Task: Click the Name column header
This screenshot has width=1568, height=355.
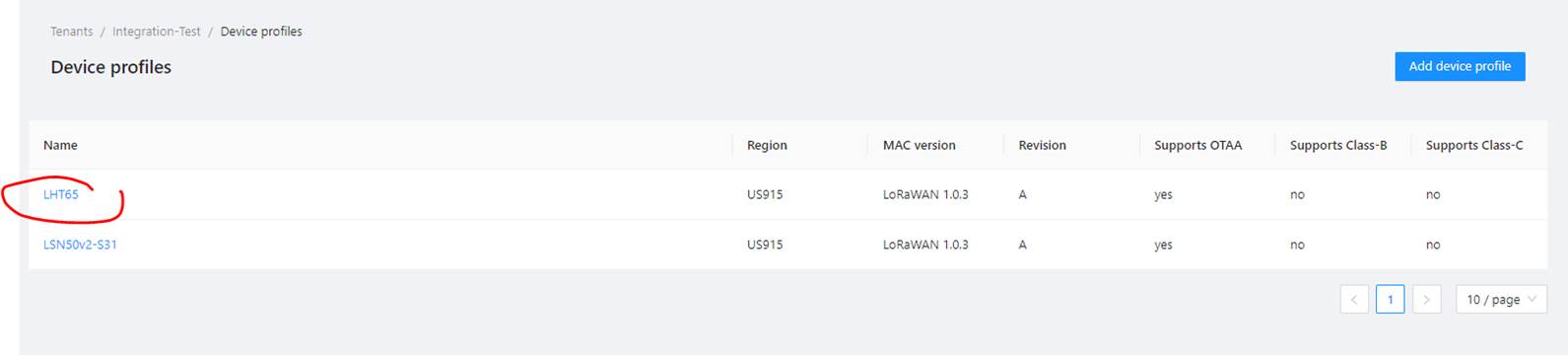Action: 60,145
